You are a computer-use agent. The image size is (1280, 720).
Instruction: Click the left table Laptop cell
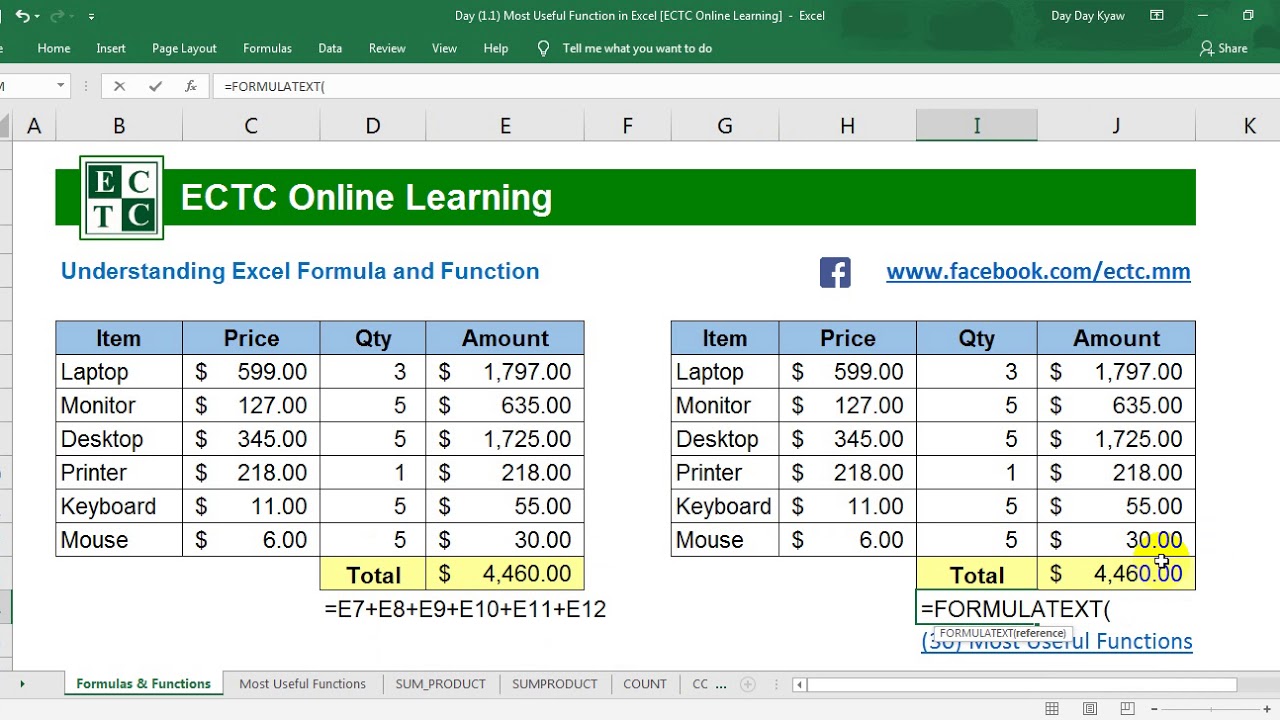point(119,372)
